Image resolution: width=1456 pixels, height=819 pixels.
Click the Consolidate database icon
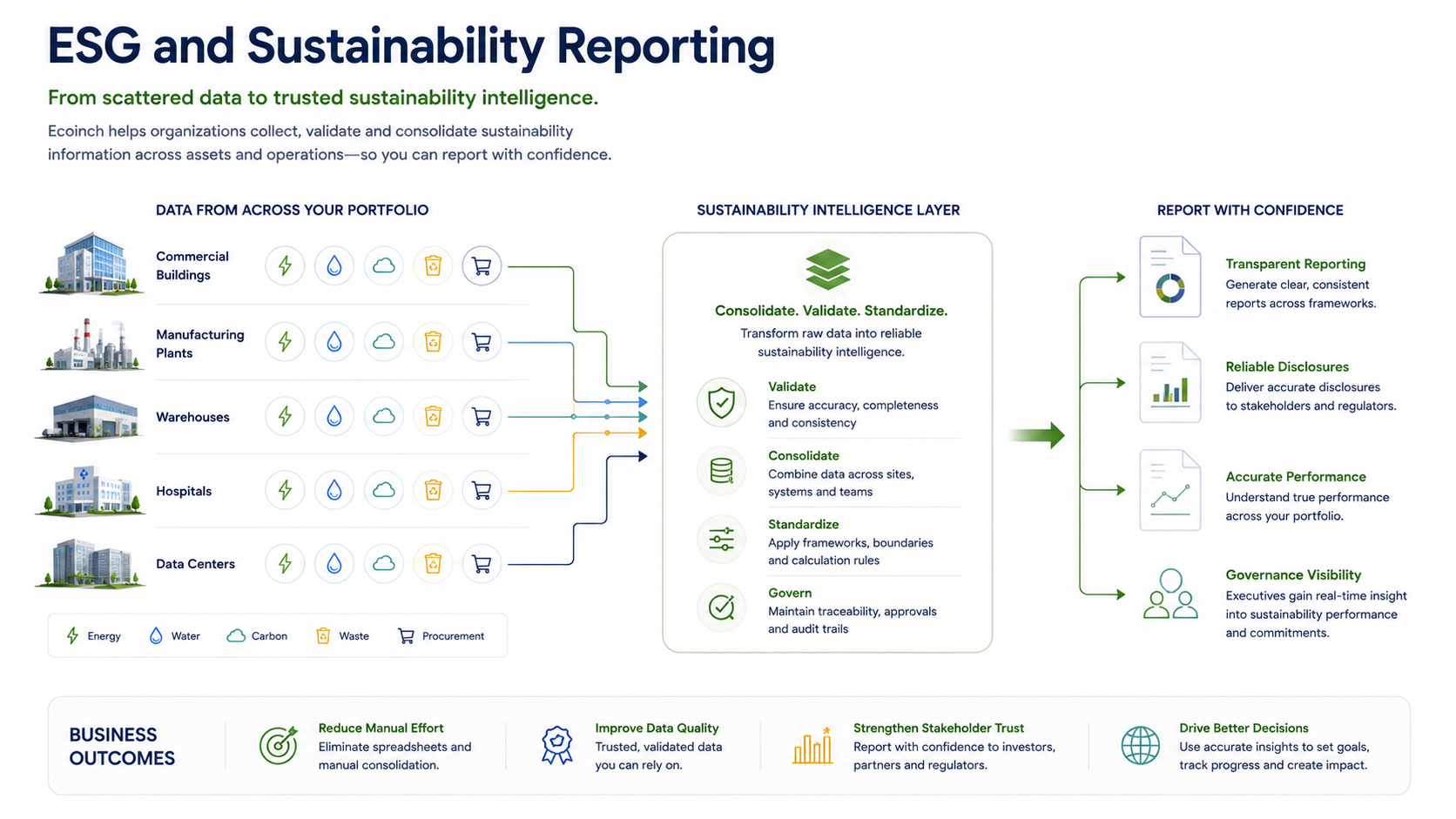point(721,471)
